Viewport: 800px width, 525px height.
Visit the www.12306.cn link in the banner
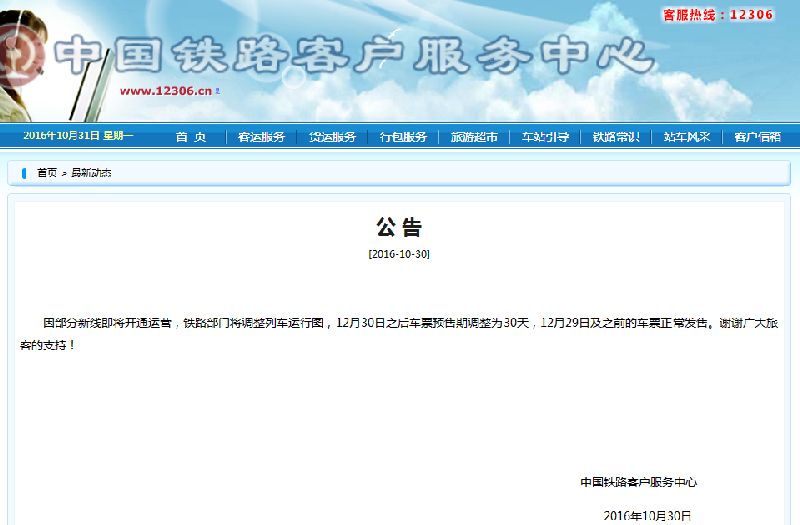click(166, 91)
